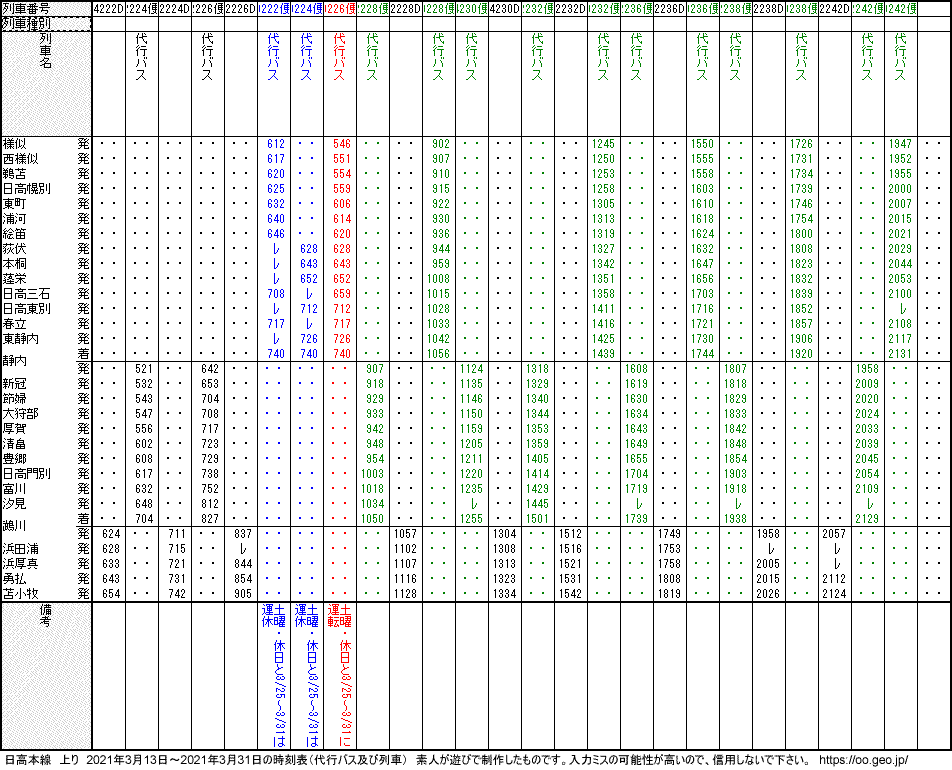Click the 2131 arrival time cell
The height and width of the screenshot is (770, 952).
[x=900, y=354]
